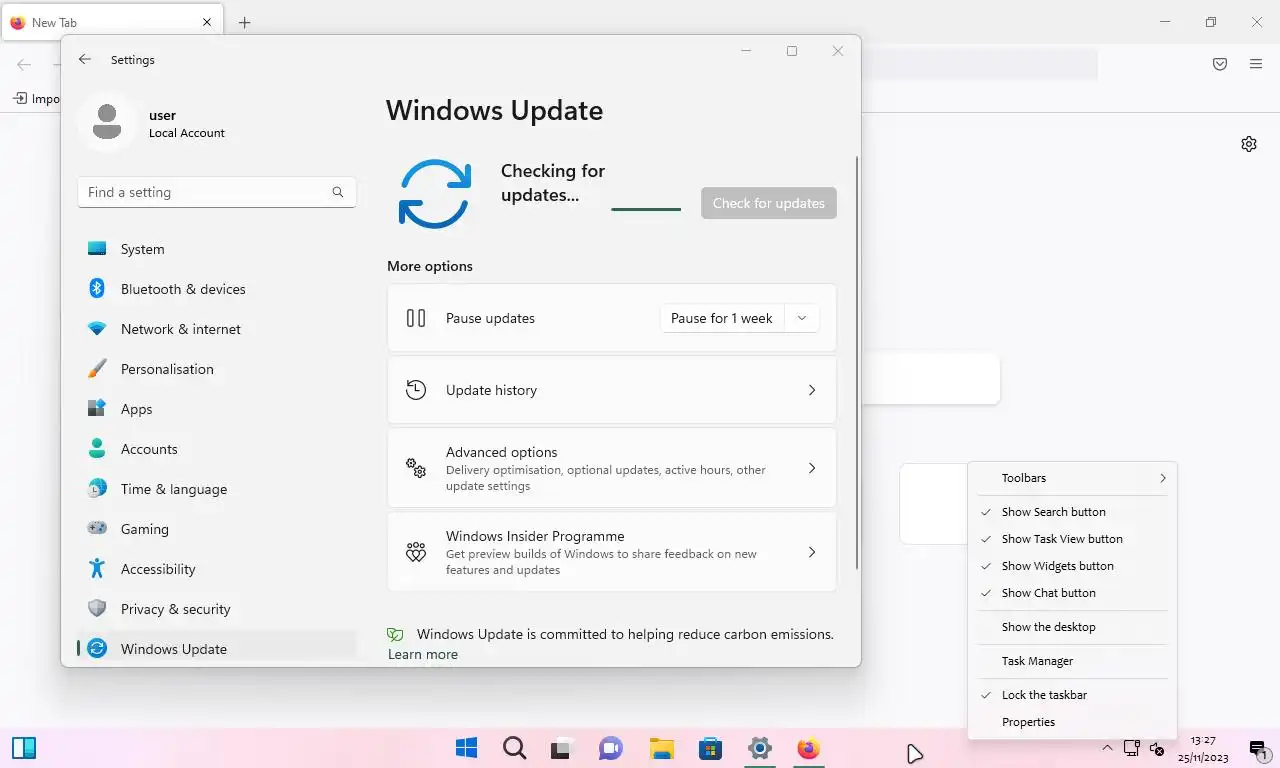Click the search magnifier in Find a setting
Screen dimensions: 1280x768
[338, 192]
